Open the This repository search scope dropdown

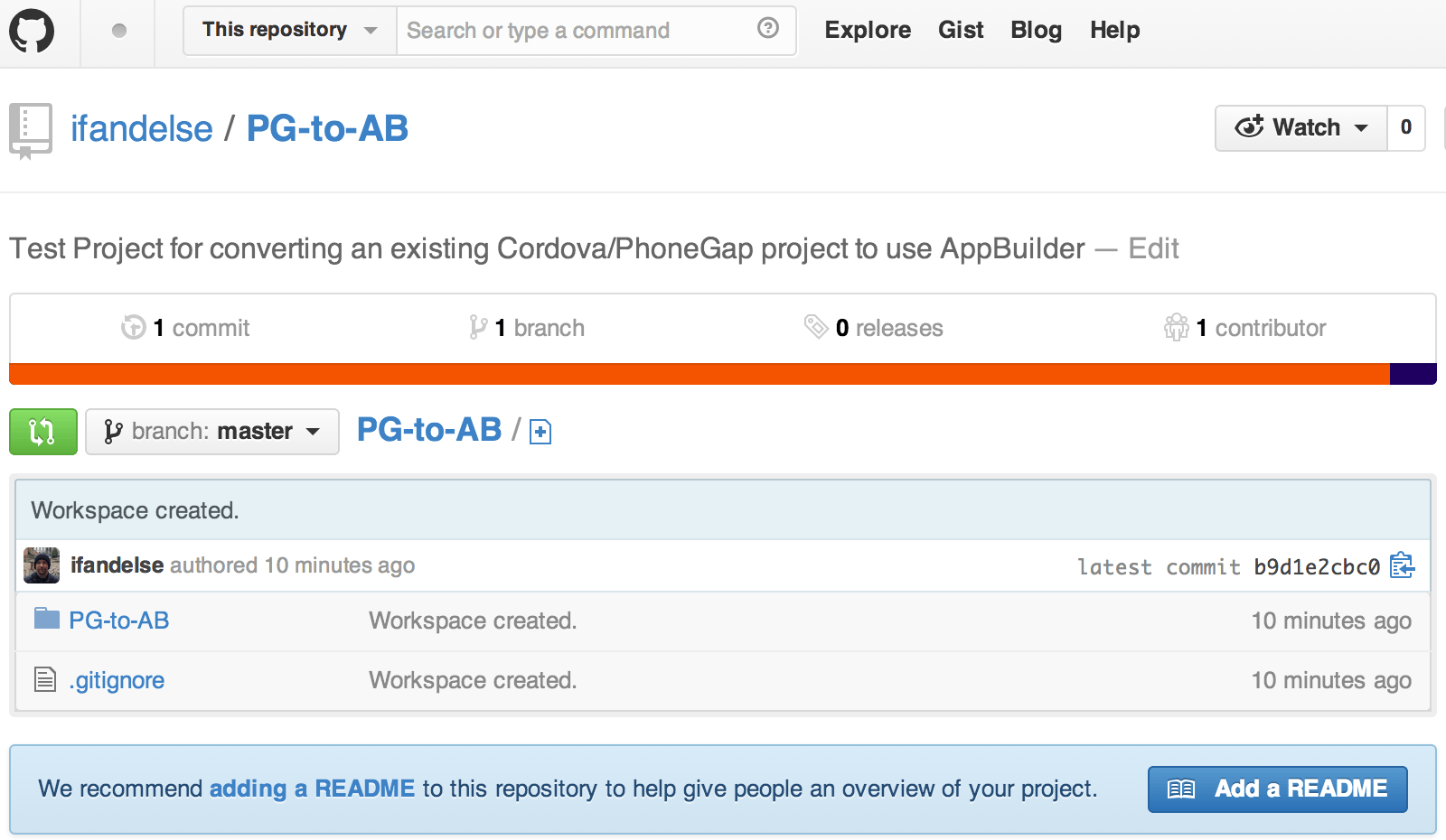tap(289, 31)
